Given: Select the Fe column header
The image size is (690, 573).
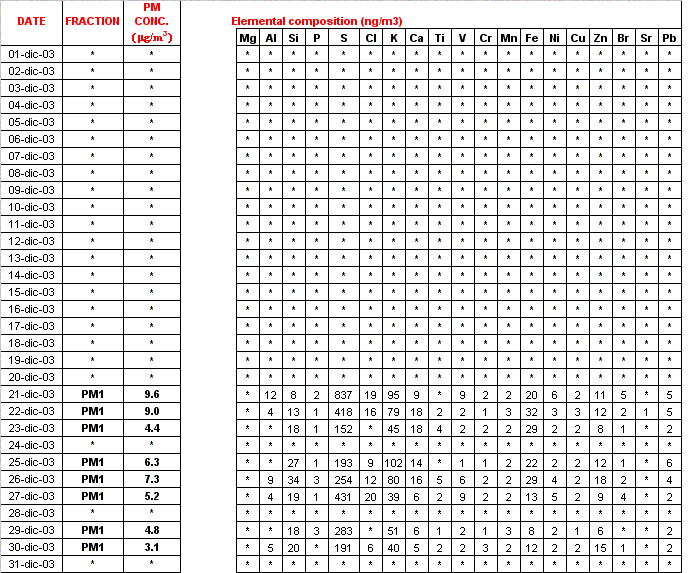Looking at the screenshot, I should (x=532, y=38).
